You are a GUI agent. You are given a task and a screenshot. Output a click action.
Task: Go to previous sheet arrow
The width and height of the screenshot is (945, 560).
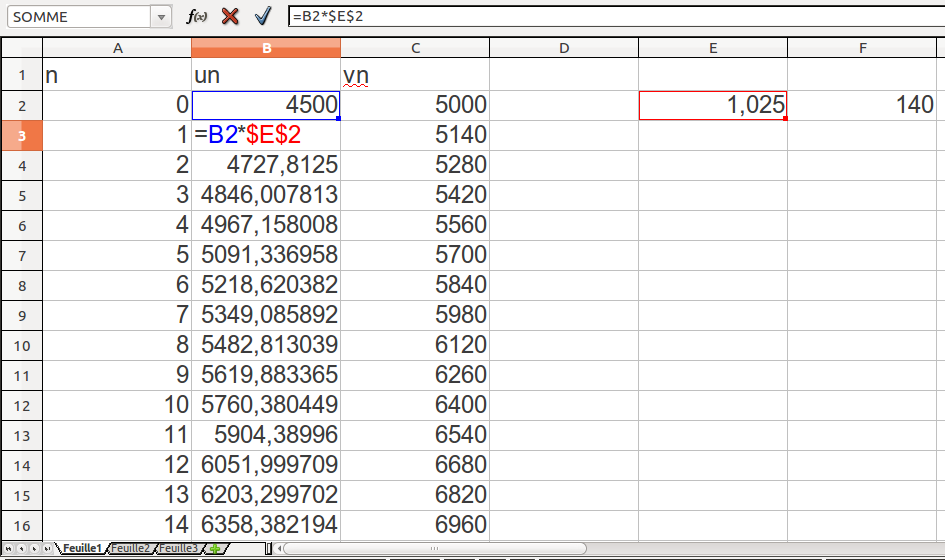22,549
